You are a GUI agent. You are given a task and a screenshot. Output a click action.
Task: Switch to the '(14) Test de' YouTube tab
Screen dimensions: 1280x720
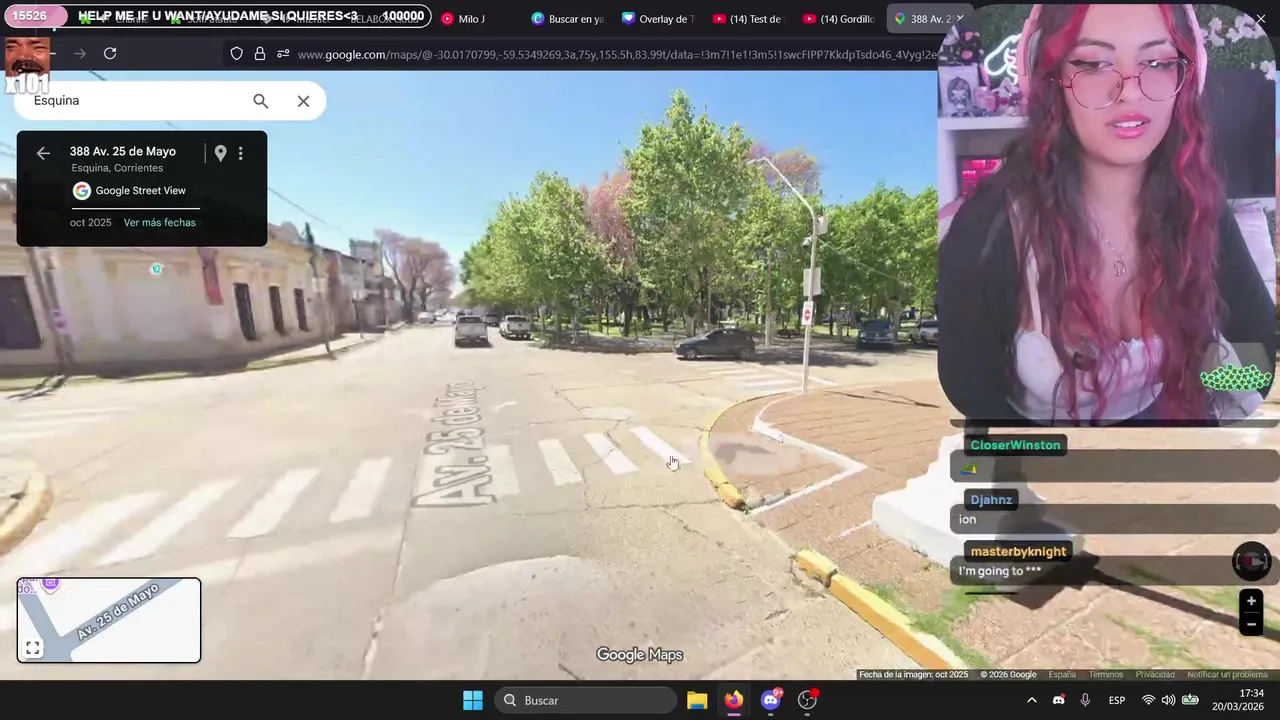pyautogui.click(x=746, y=18)
